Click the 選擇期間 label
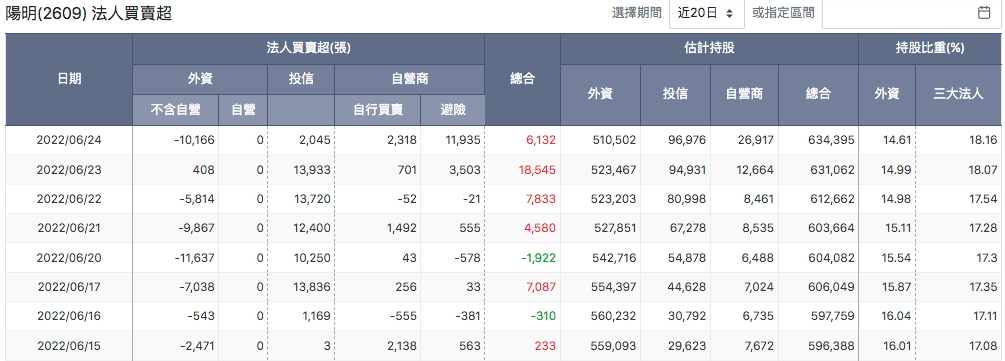 [636, 13]
